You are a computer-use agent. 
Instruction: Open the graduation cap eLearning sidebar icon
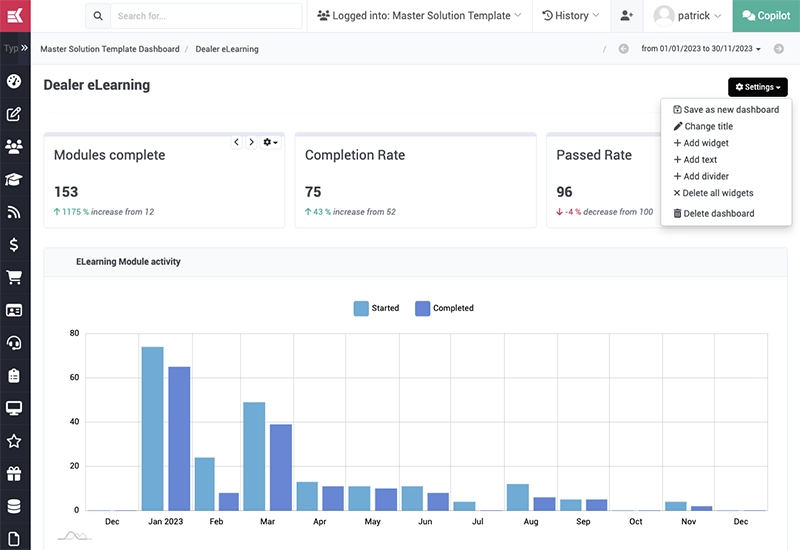(14, 180)
